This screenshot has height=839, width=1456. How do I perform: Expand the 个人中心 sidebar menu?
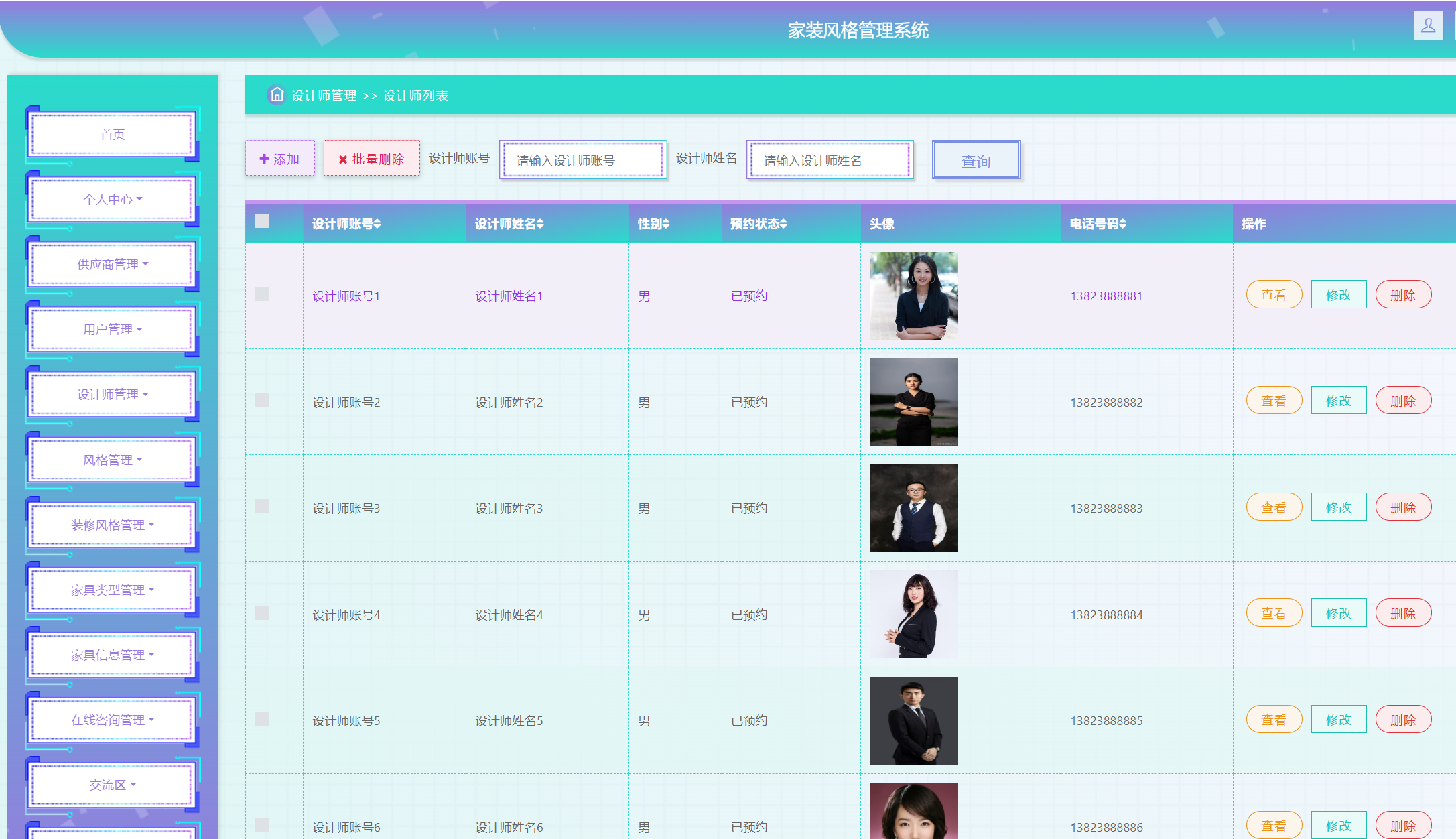[x=113, y=200]
